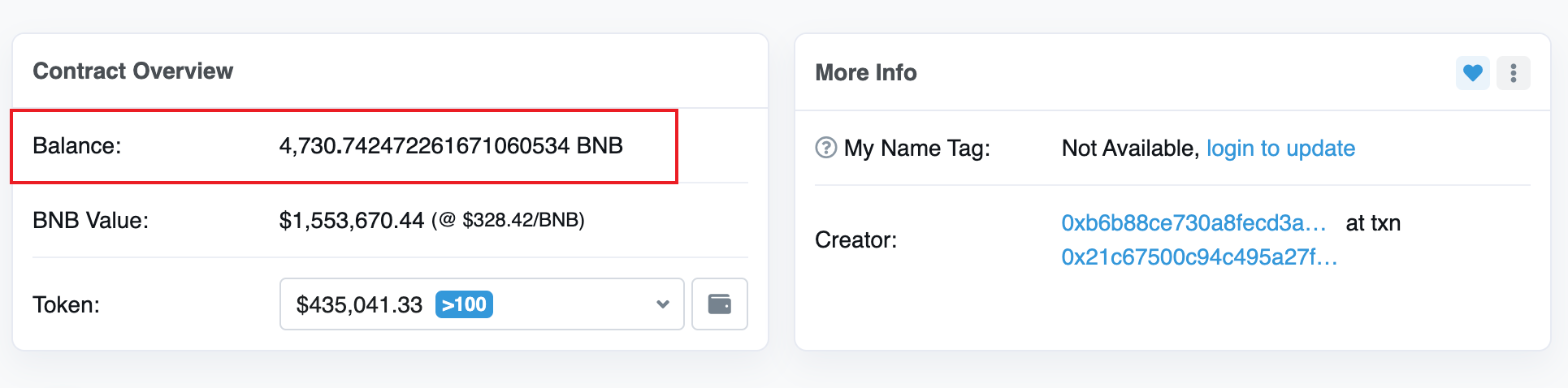Click the BNB Value dollar amount

click(x=352, y=221)
